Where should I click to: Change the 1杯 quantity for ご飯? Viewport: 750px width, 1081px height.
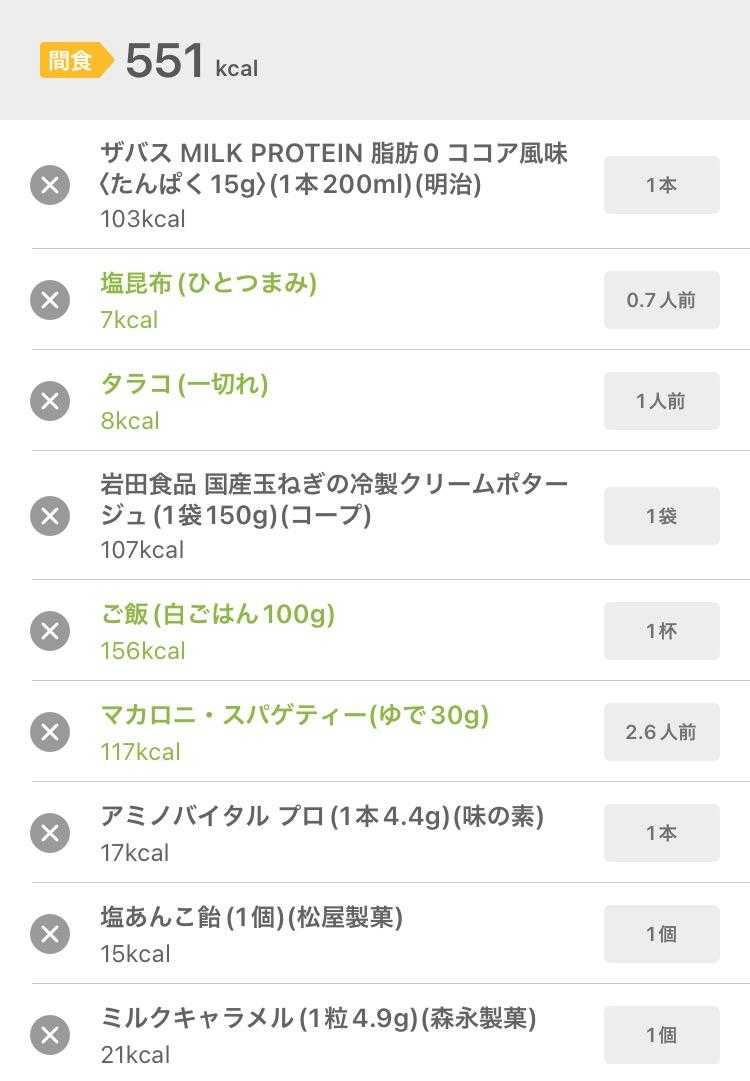click(661, 631)
